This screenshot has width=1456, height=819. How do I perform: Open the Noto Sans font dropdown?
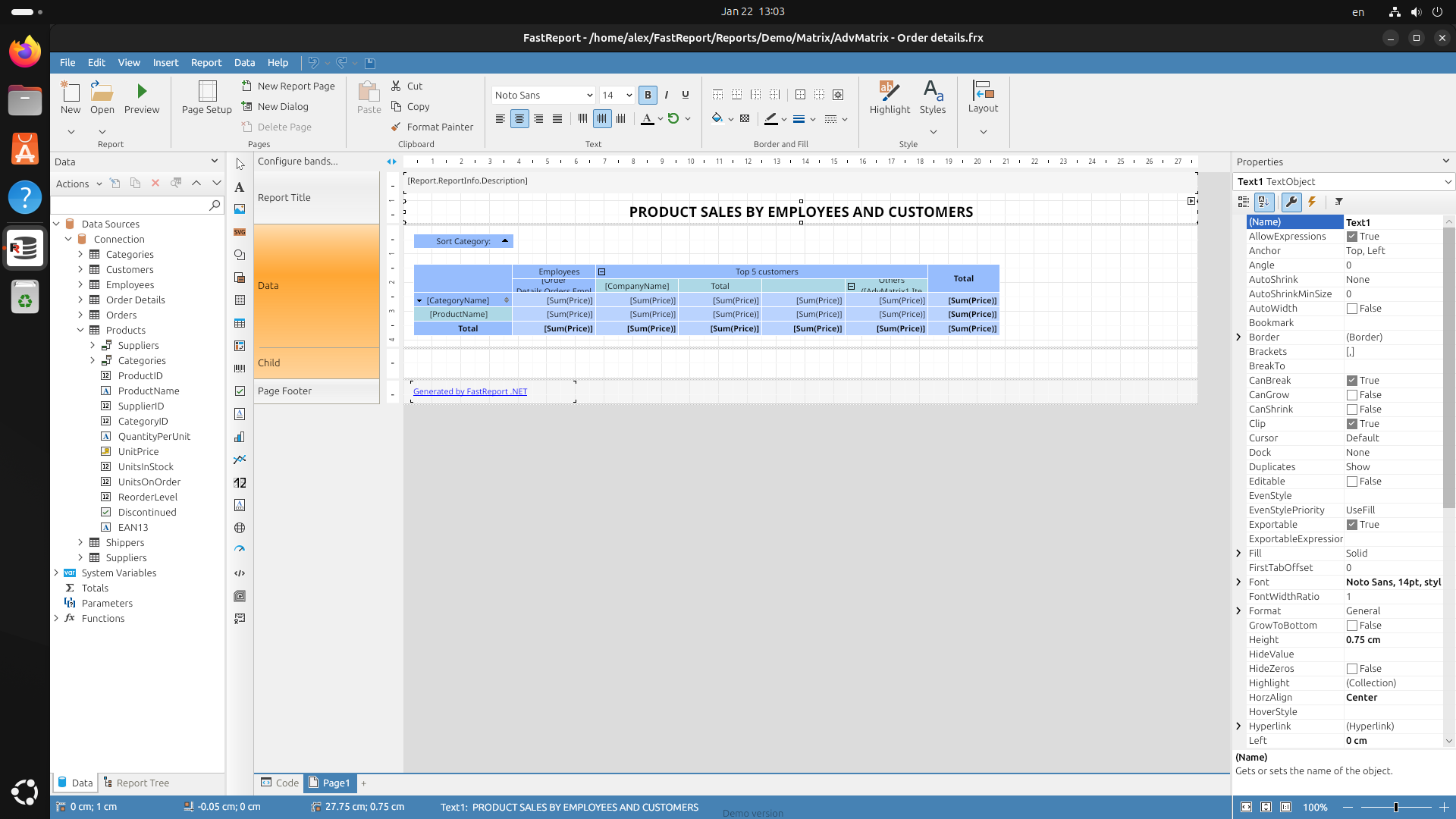pos(589,95)
